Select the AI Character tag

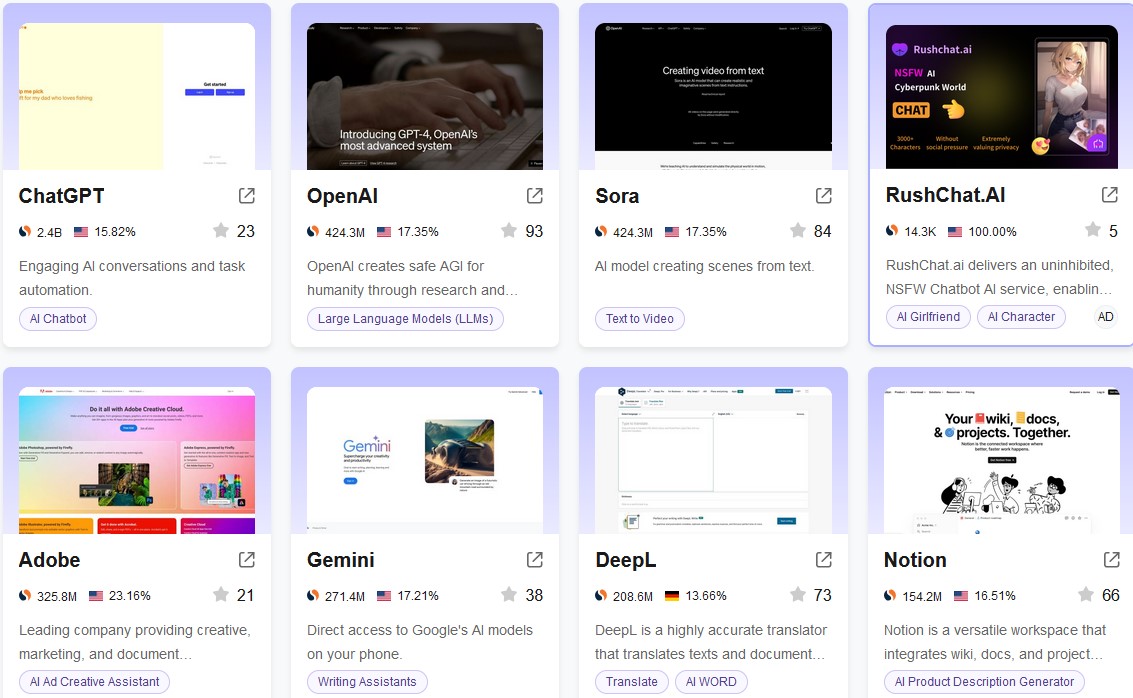[1022, 316]
